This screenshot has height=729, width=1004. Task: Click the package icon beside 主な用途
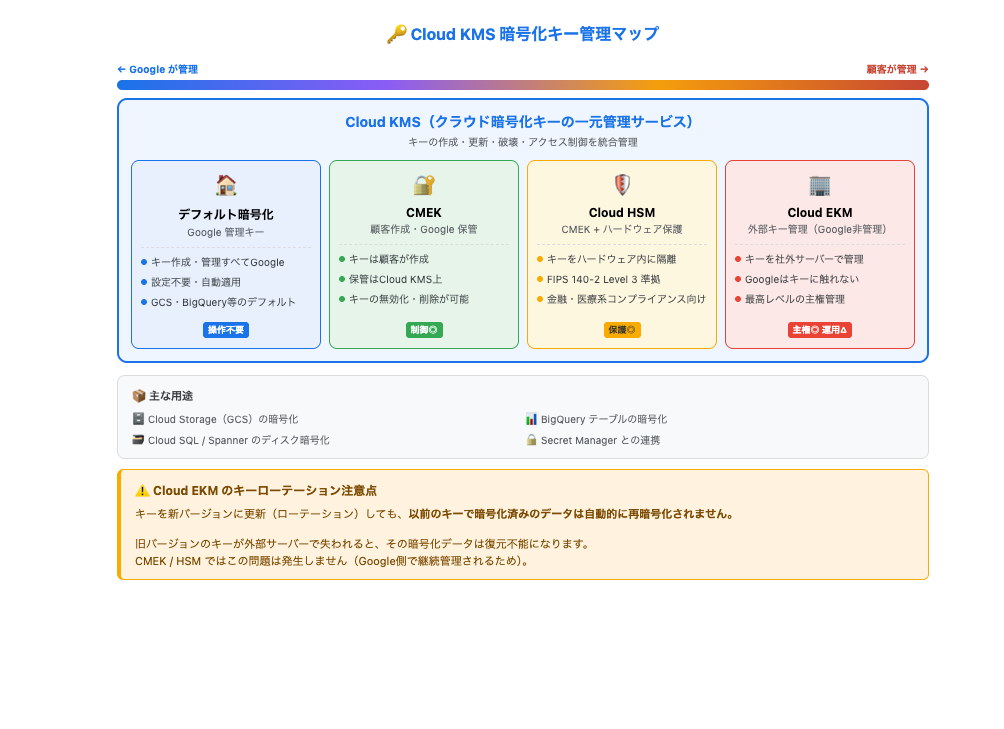tap(138, 396)
